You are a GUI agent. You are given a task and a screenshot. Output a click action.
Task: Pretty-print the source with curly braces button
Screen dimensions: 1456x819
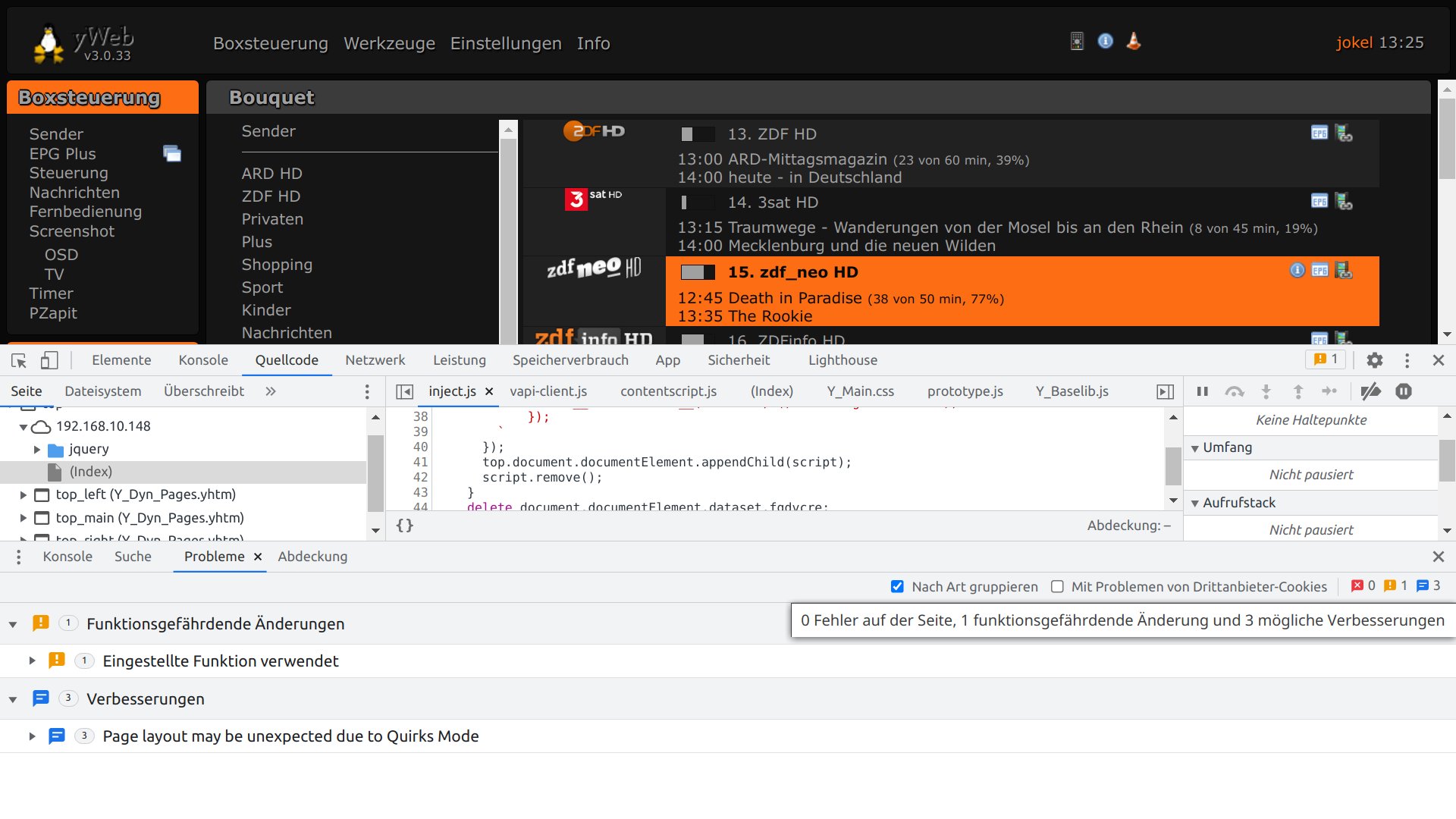405,526
